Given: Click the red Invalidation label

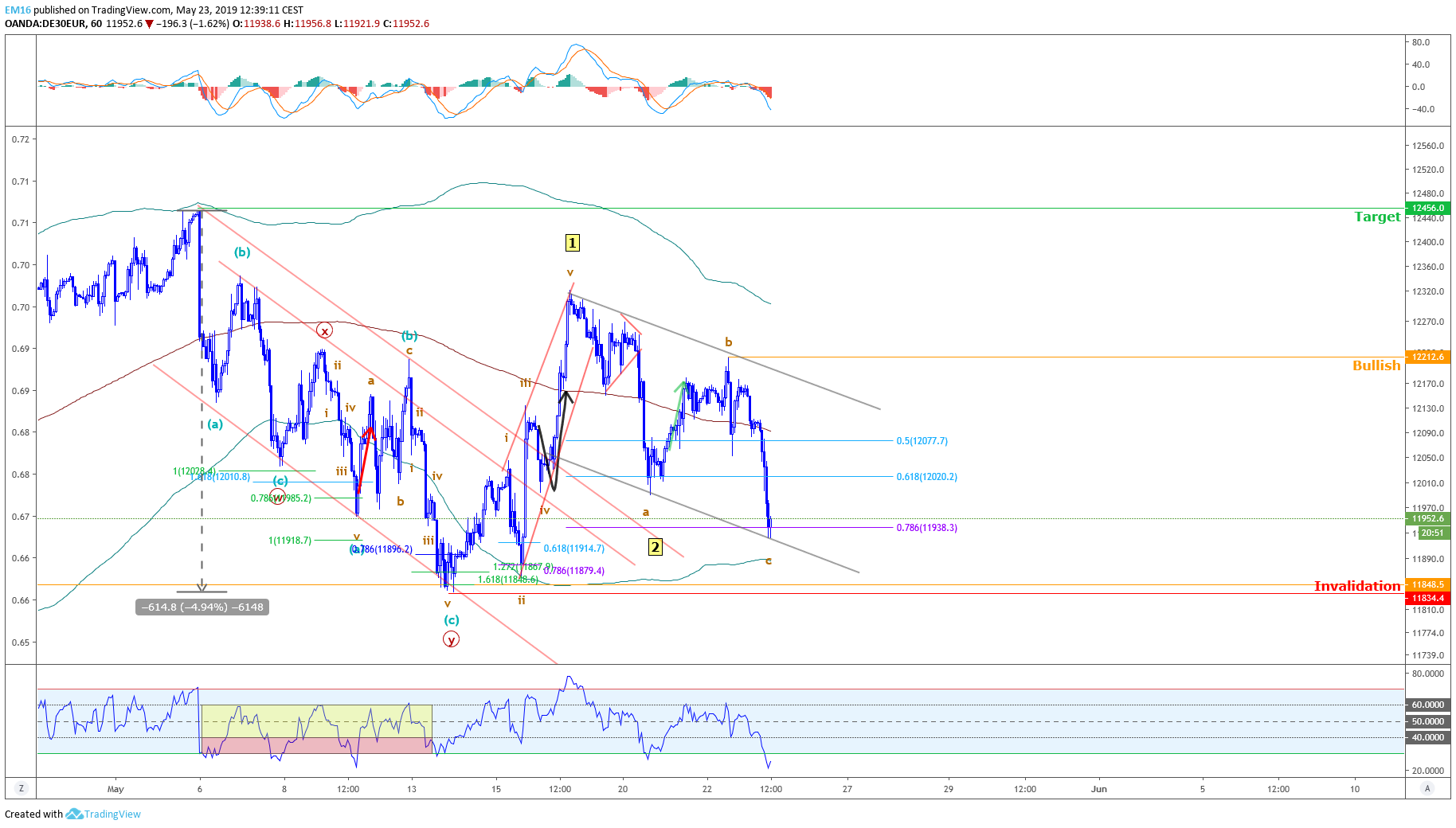Looking at the screenshot, I should (x=1357, y=586).
